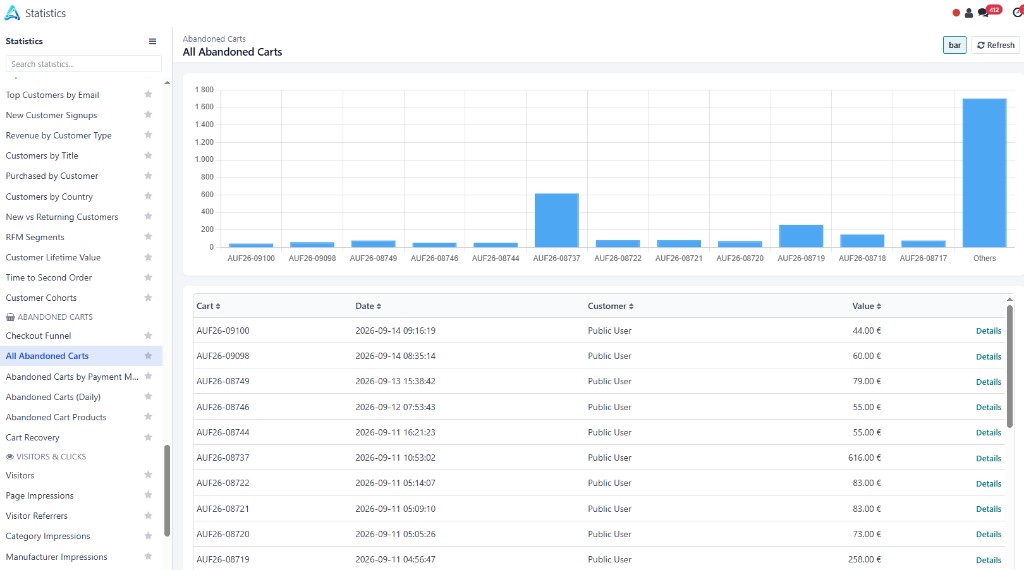Click the scroll-up arrow in sidebar
The image size is (1024, 570).
167,83
